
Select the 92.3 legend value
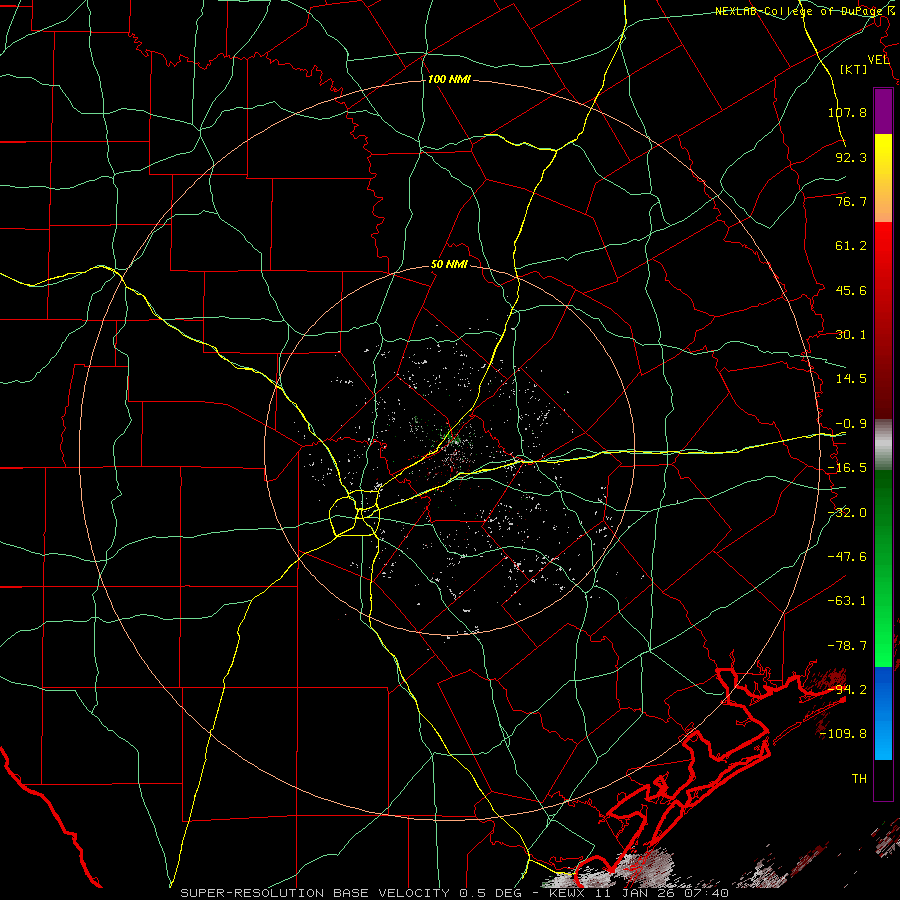point(851,157)
